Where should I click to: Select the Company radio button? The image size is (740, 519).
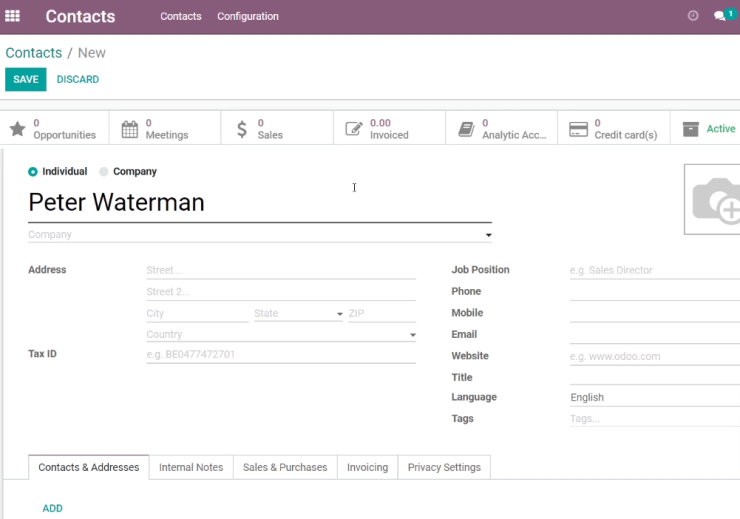pyautogui.click(x=103, y=172)
